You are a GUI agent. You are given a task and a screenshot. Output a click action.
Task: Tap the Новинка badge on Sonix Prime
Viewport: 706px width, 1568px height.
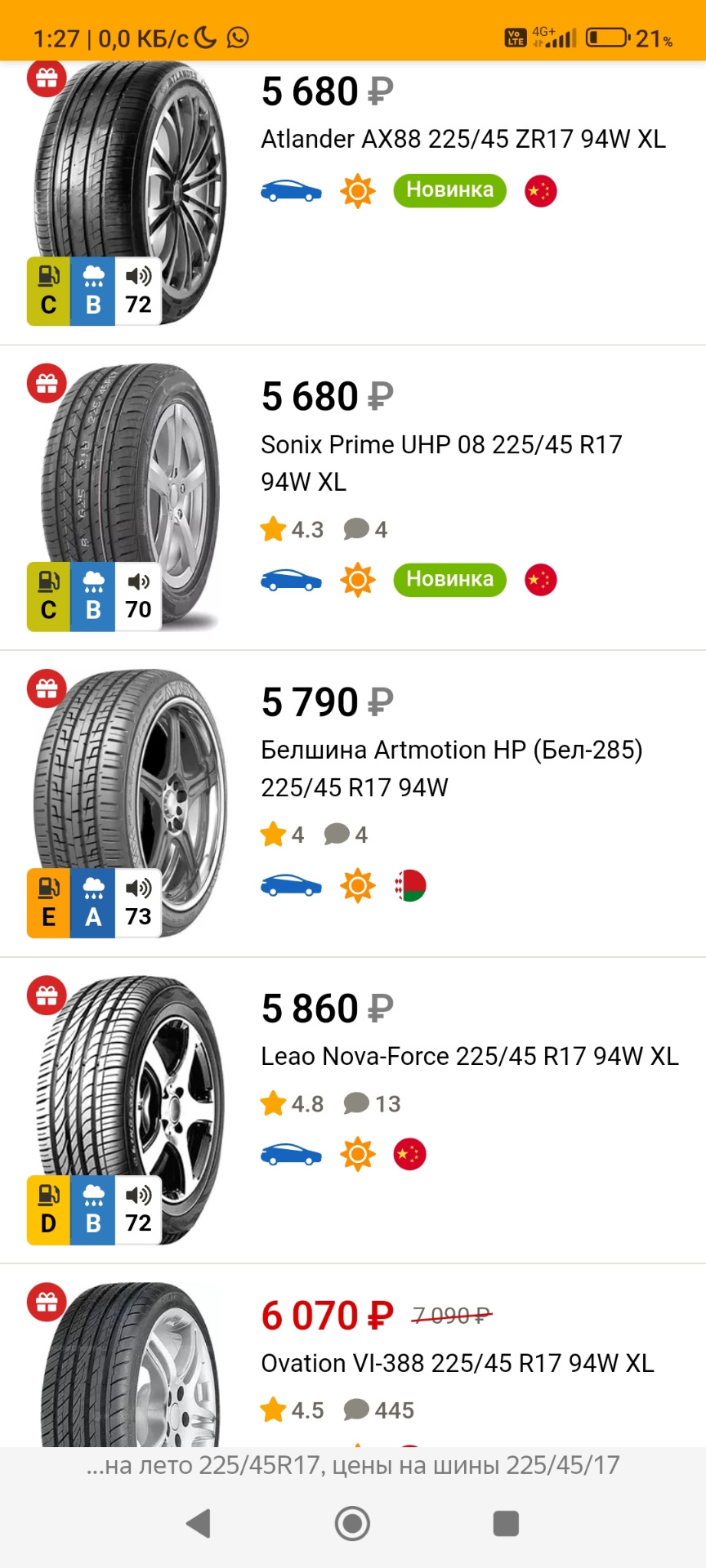pos(449,579)
